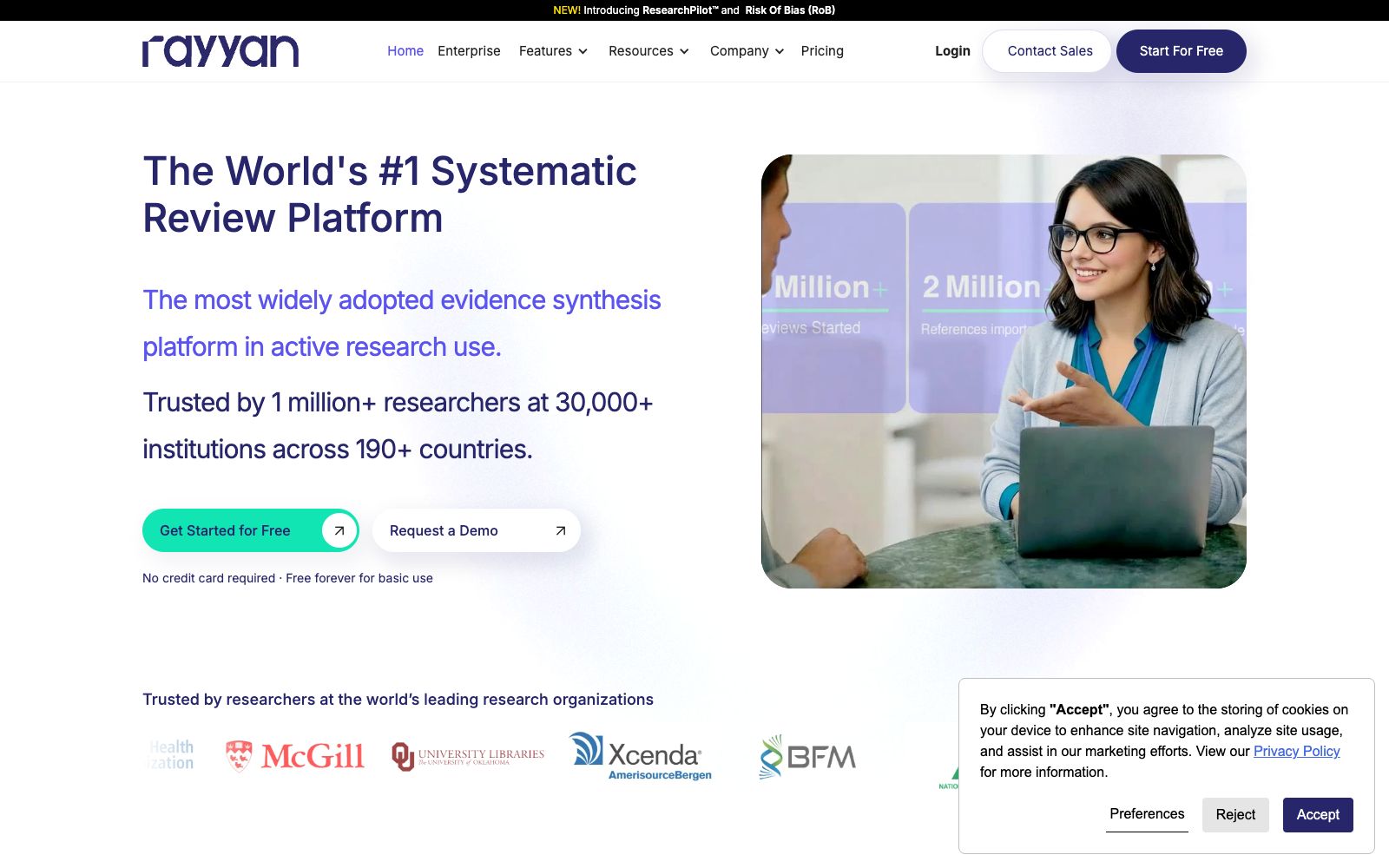Click the hero image of woman with laptop
This screenshot has width=1389, height=868.
pyautogui.click(x=1004, y=372)
